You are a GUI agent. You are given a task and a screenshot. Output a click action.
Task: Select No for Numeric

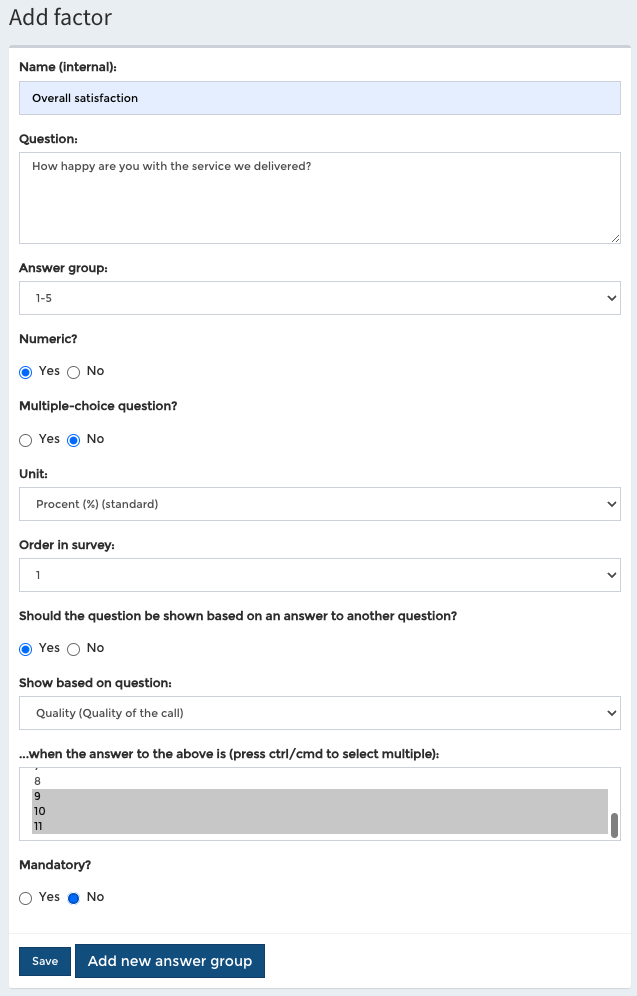(x=74, y=372)
